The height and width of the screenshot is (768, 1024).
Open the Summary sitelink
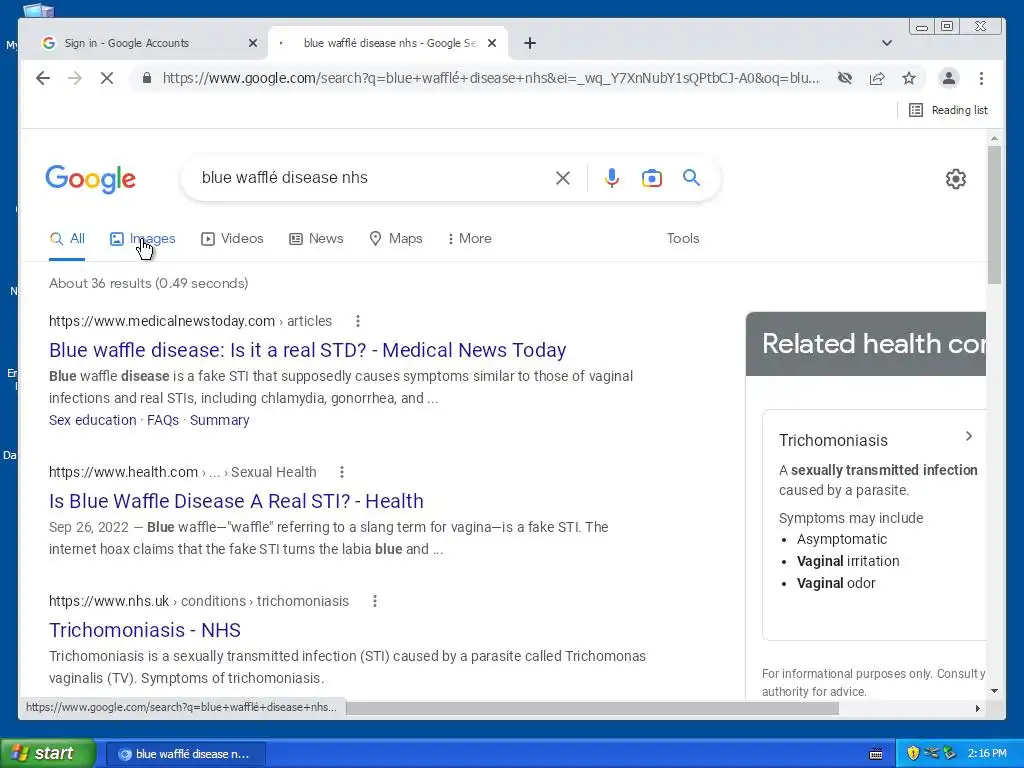point(219,421)
